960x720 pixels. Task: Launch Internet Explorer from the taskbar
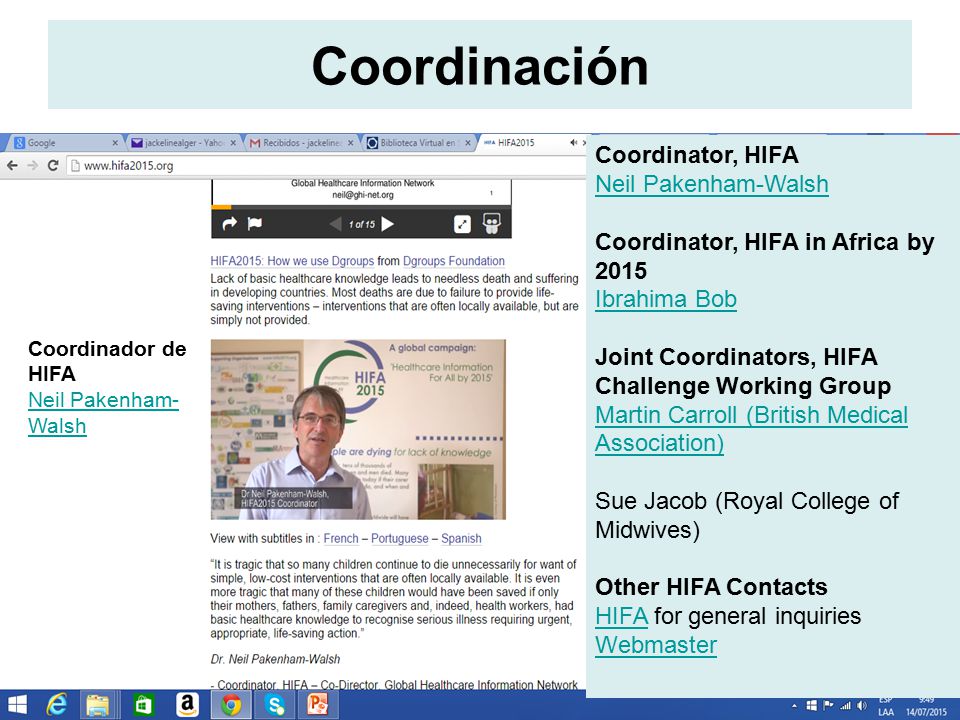coord(57,705)
